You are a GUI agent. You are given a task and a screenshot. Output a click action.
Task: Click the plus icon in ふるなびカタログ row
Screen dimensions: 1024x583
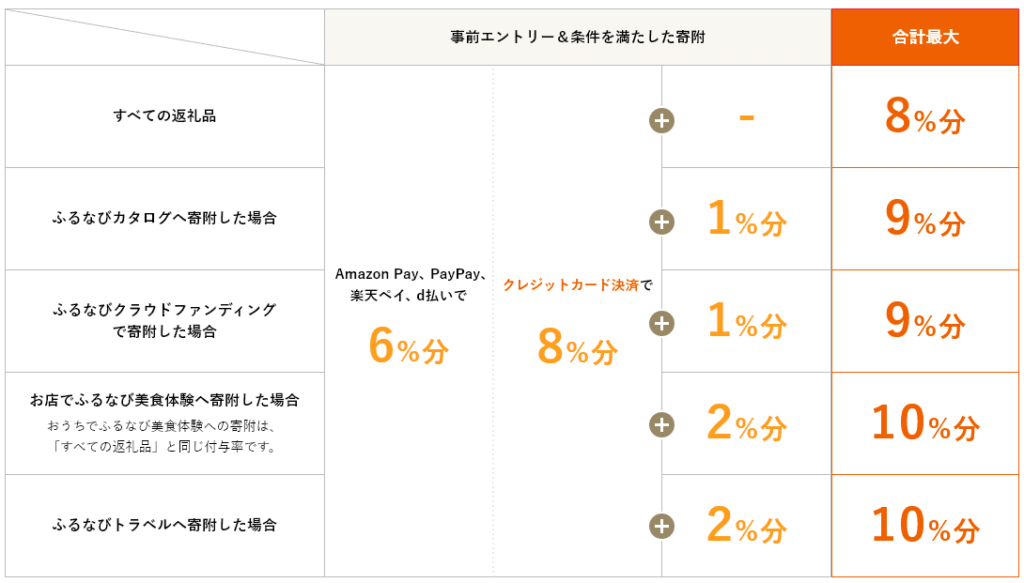[662, 222]
